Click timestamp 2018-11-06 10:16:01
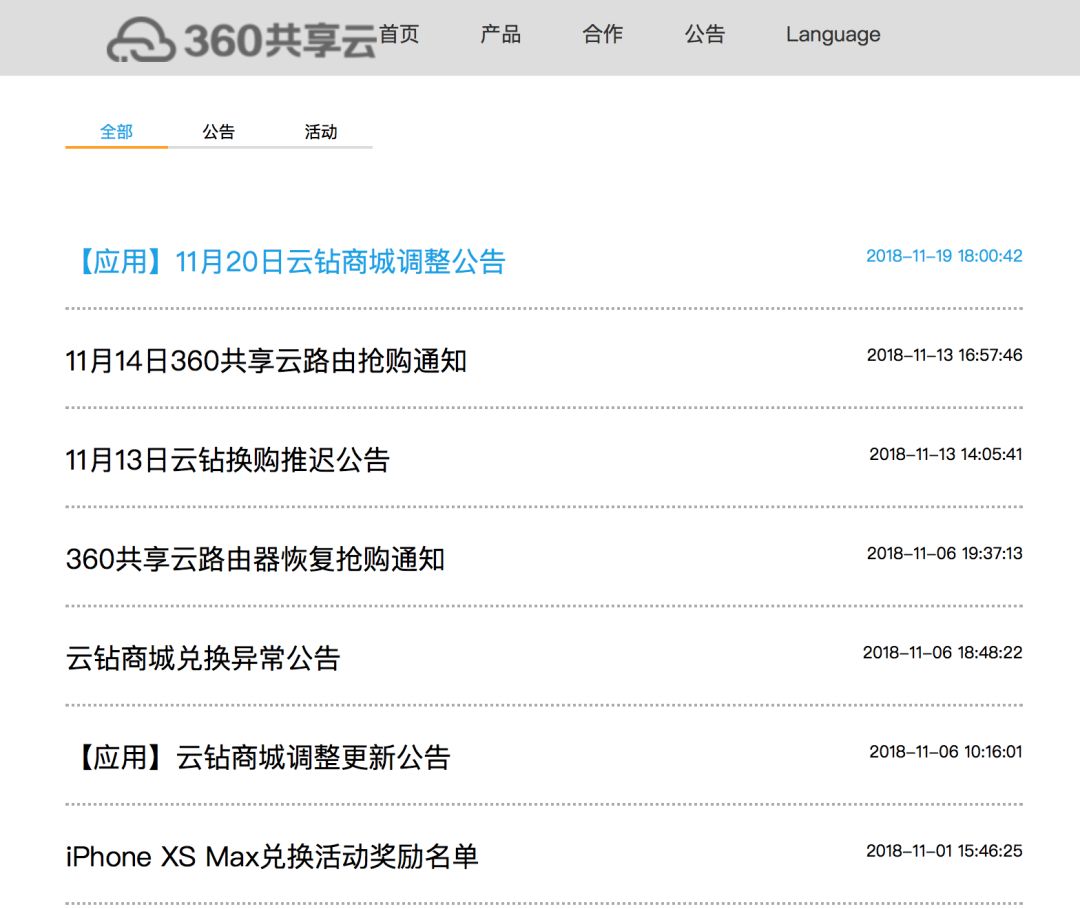 [946, 752]
